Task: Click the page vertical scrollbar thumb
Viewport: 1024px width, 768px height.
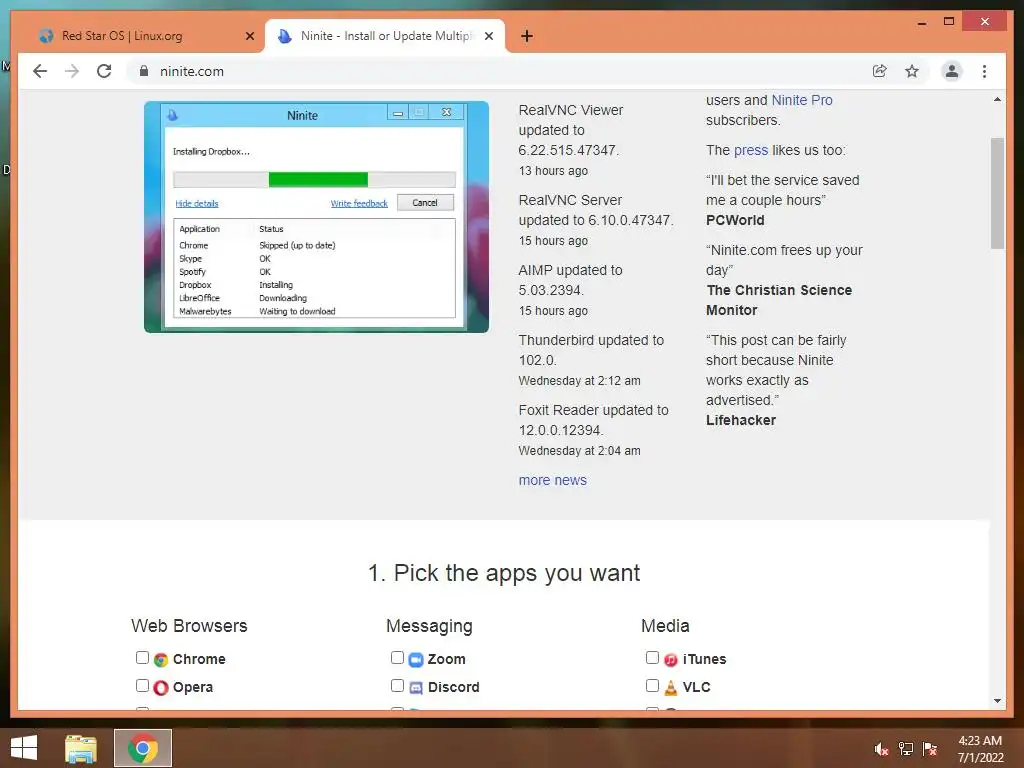Action: pos(997,193)
